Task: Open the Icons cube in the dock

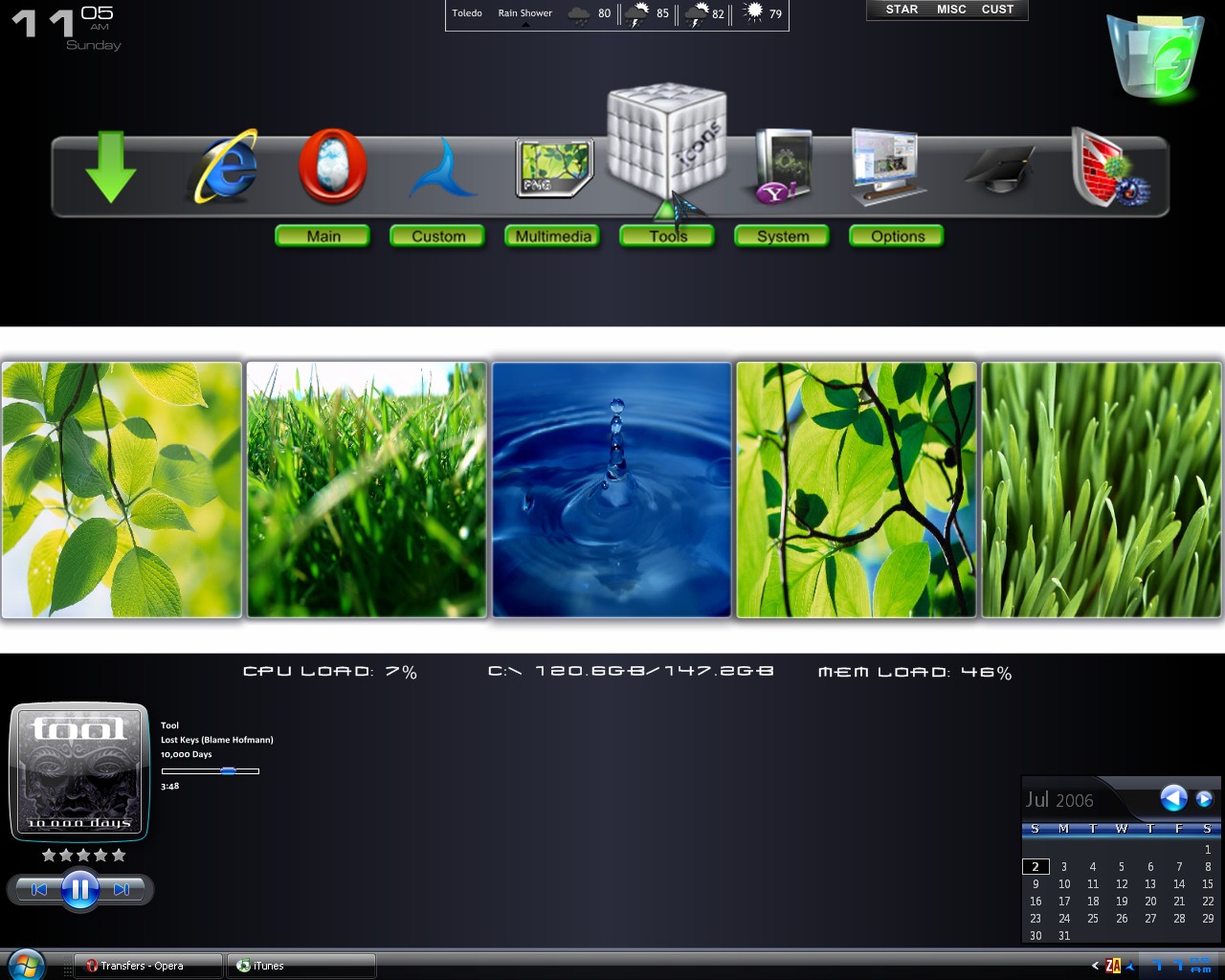Action: coord(667,141)
